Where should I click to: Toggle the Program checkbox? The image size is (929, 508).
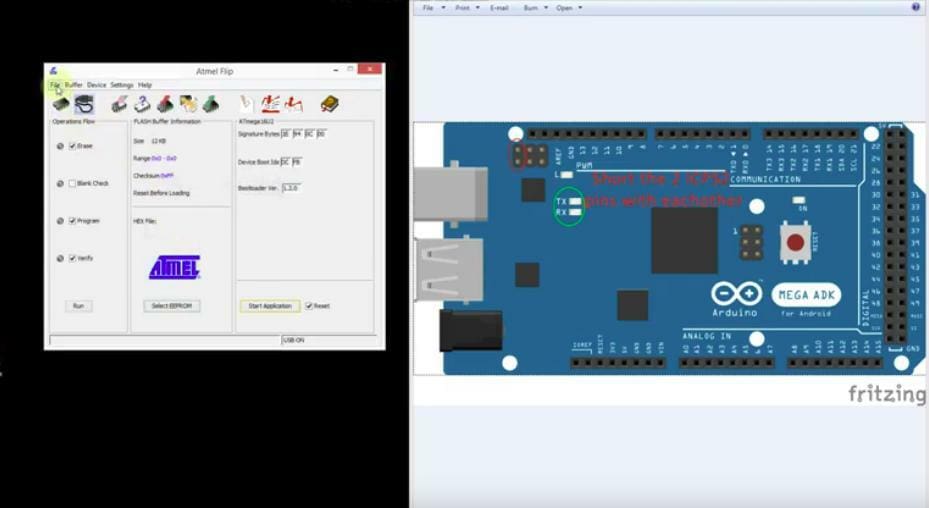(72, 221)
